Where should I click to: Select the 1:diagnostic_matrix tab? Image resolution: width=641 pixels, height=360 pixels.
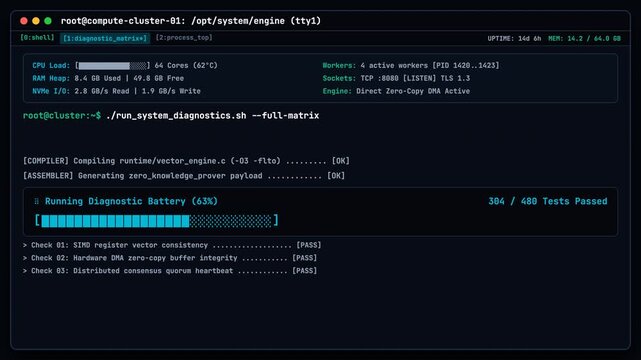coord(105,38)
